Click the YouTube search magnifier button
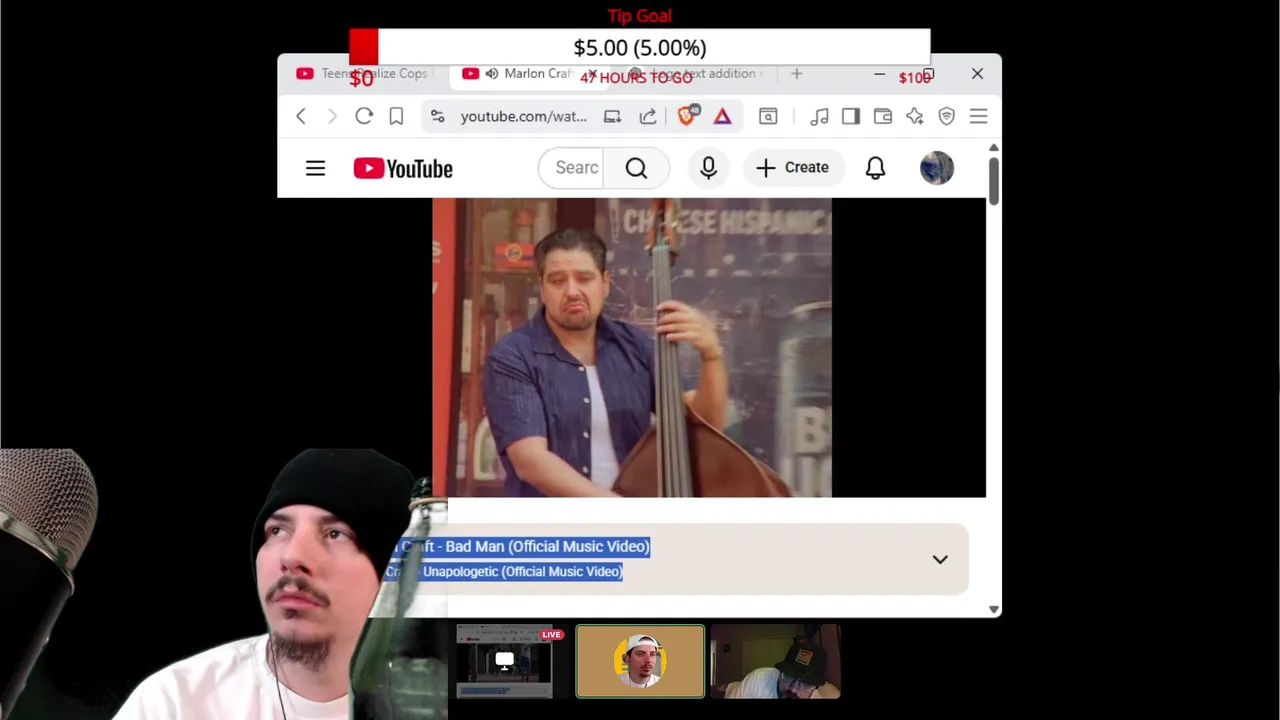 pyautogui.click(x=636, y=168)
